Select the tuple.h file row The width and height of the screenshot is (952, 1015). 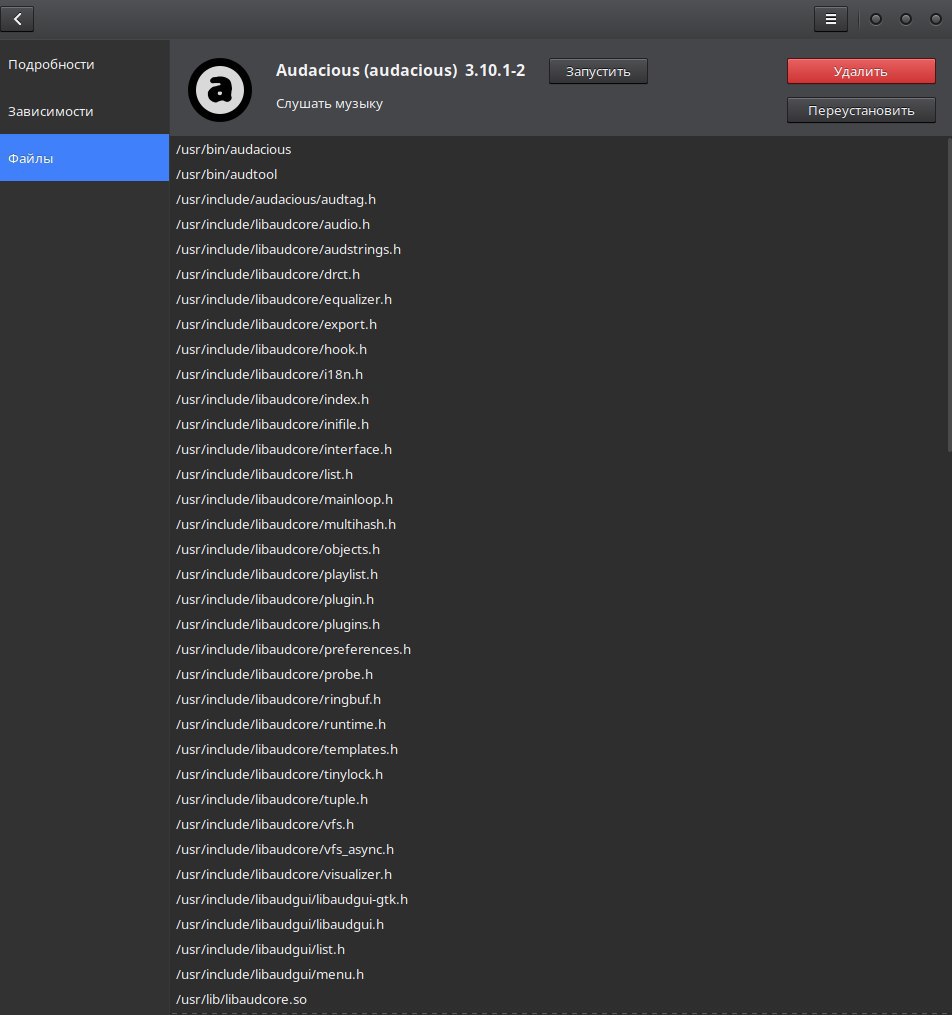point(272,799)
